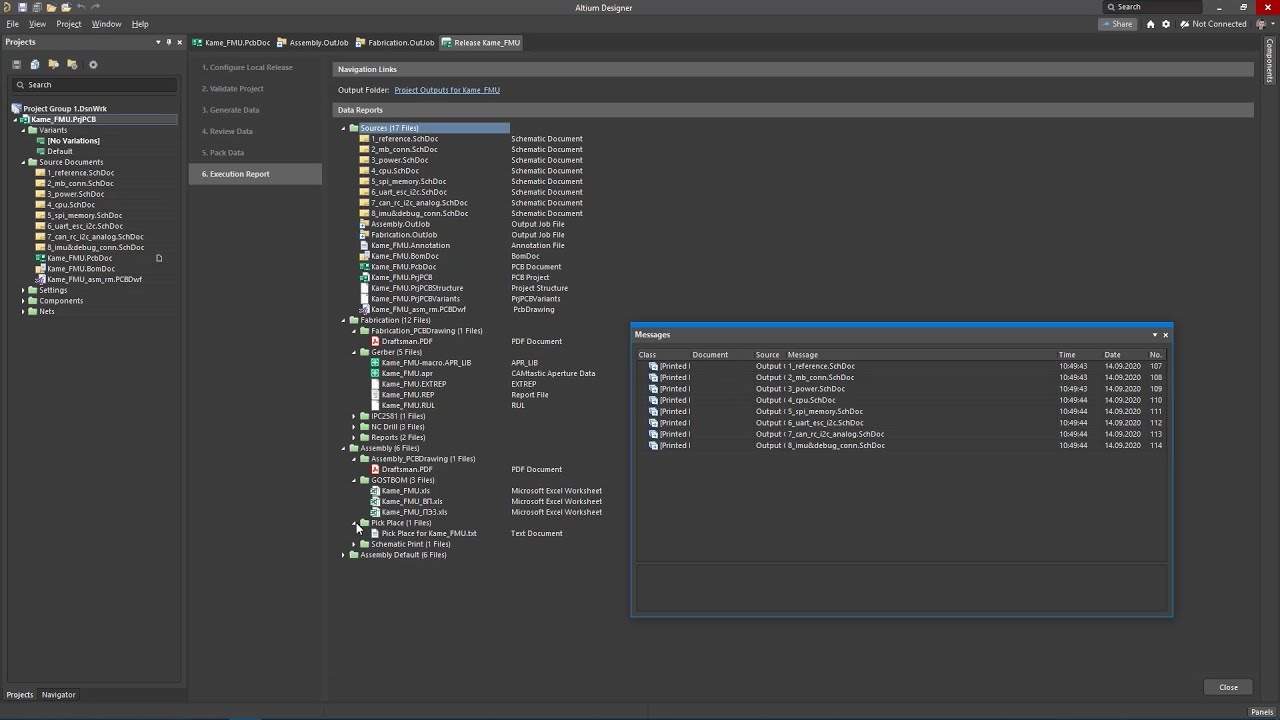Image resolution: width=1280 pixels, height=720 pixels.
Task: Open Projects panel settings gear
Action: [x=93, y=64]
